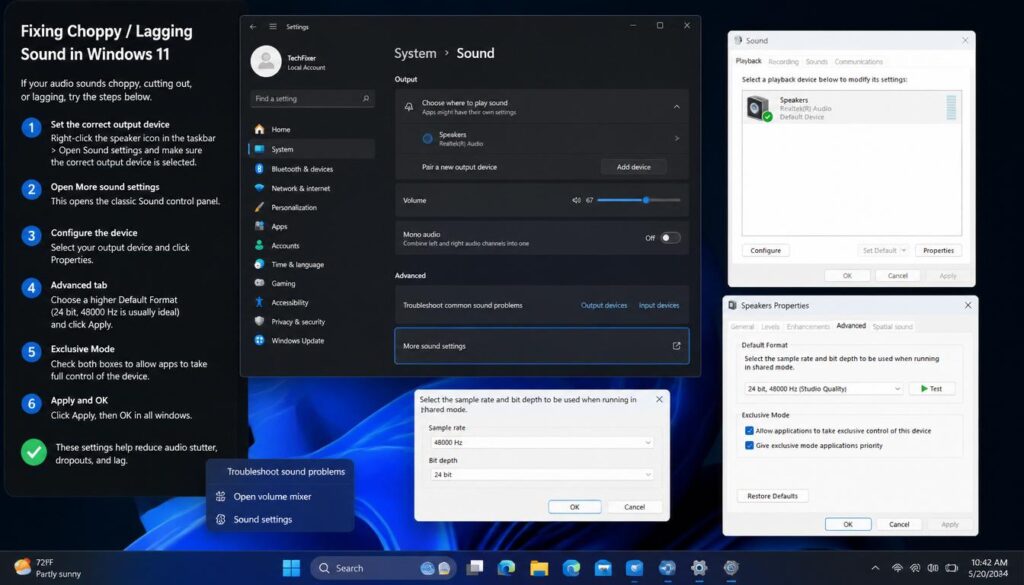Show hidden icons in system tray
The height and width of the screenshot is (585, 1024).
(875, 568)
